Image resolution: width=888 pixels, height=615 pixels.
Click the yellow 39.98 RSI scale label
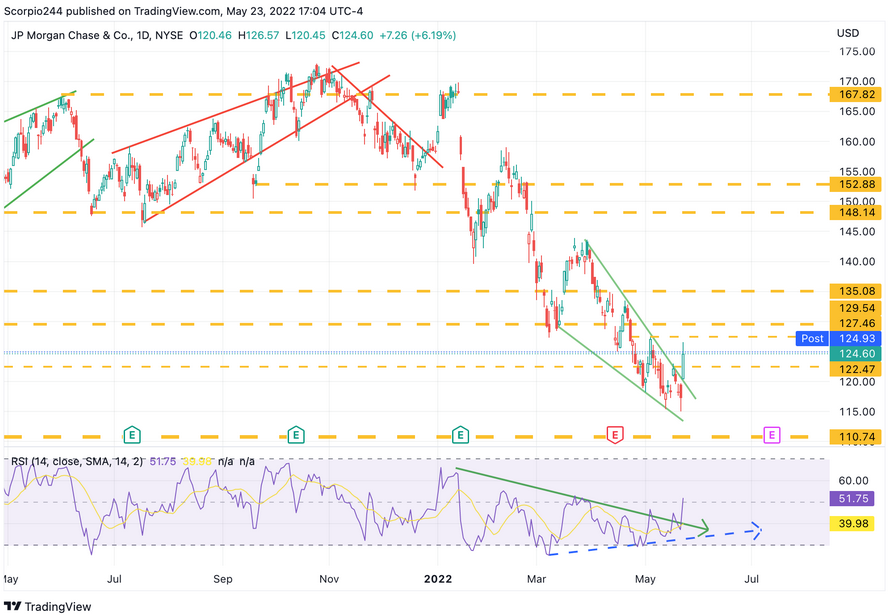(852, 523)
